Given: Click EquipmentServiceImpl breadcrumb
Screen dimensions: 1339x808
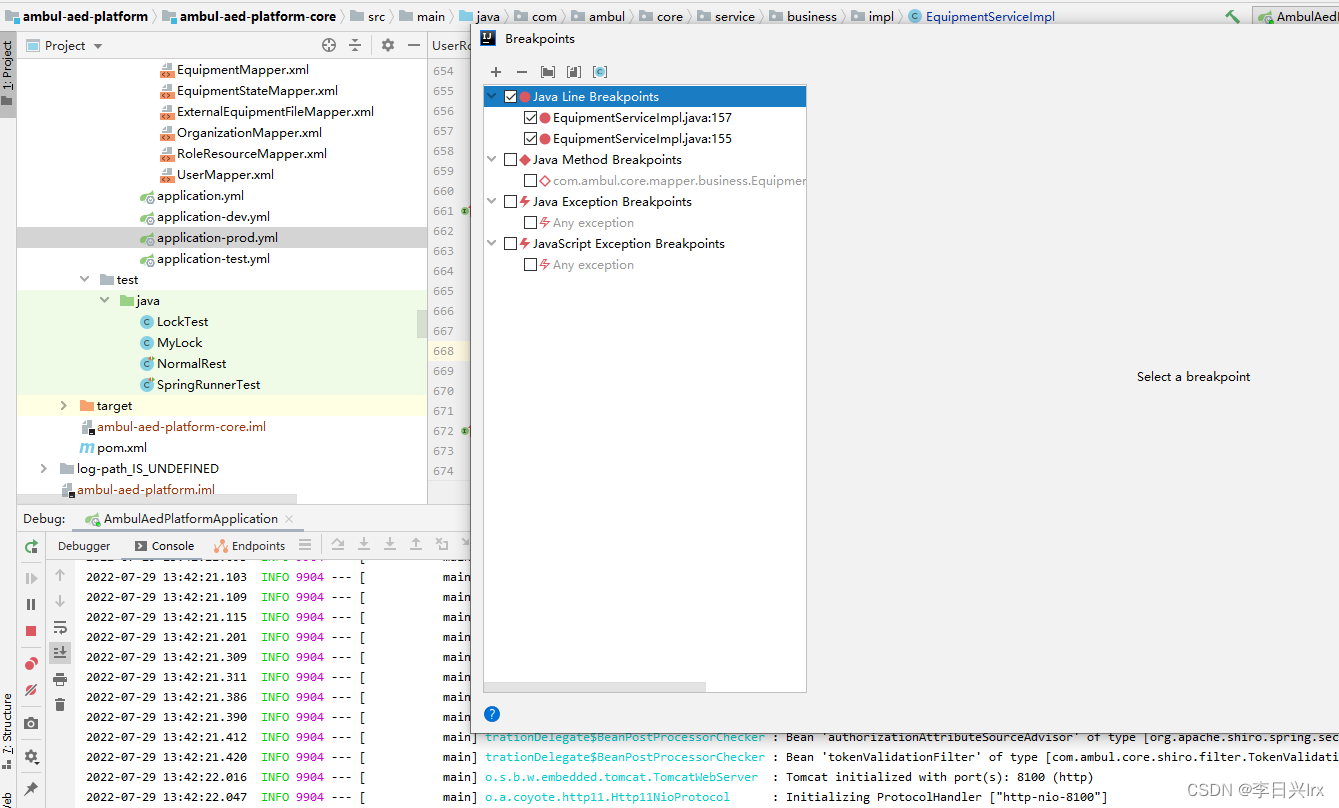Looking at the screenshot, I should tap(982, 16).
